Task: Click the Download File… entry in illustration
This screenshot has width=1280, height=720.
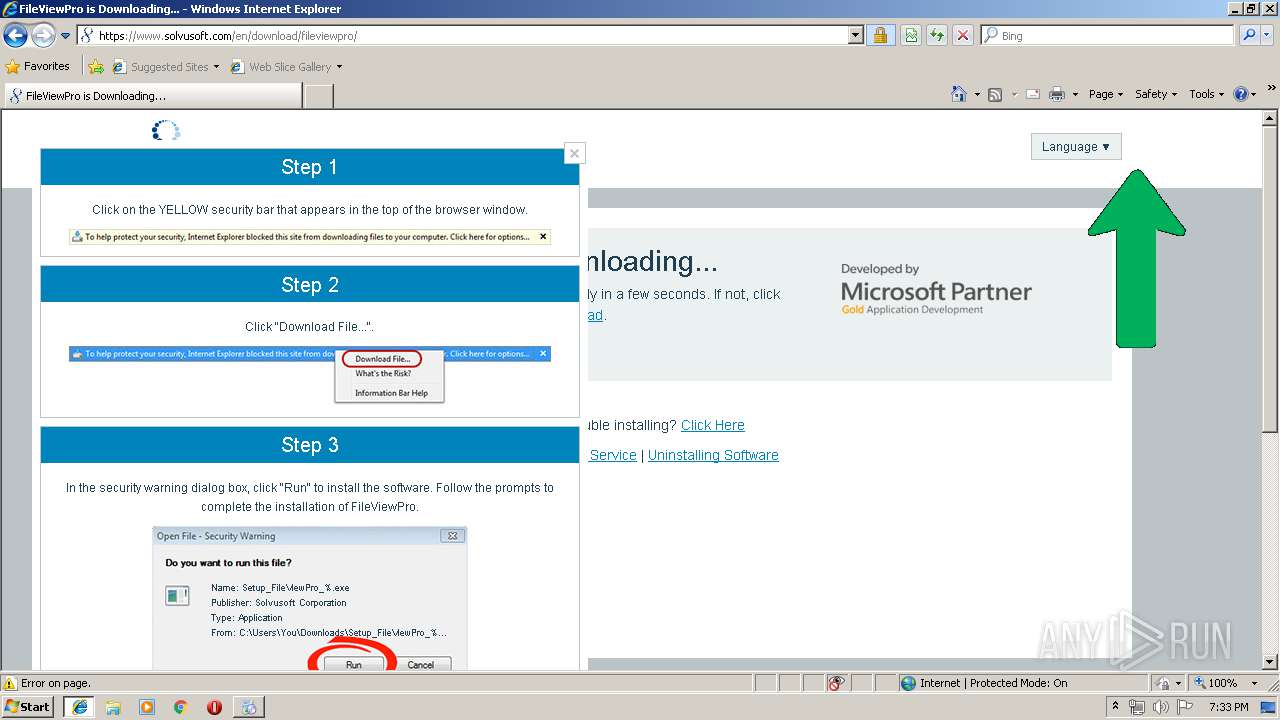Action: pyautogui.click(x=382, y=359)
